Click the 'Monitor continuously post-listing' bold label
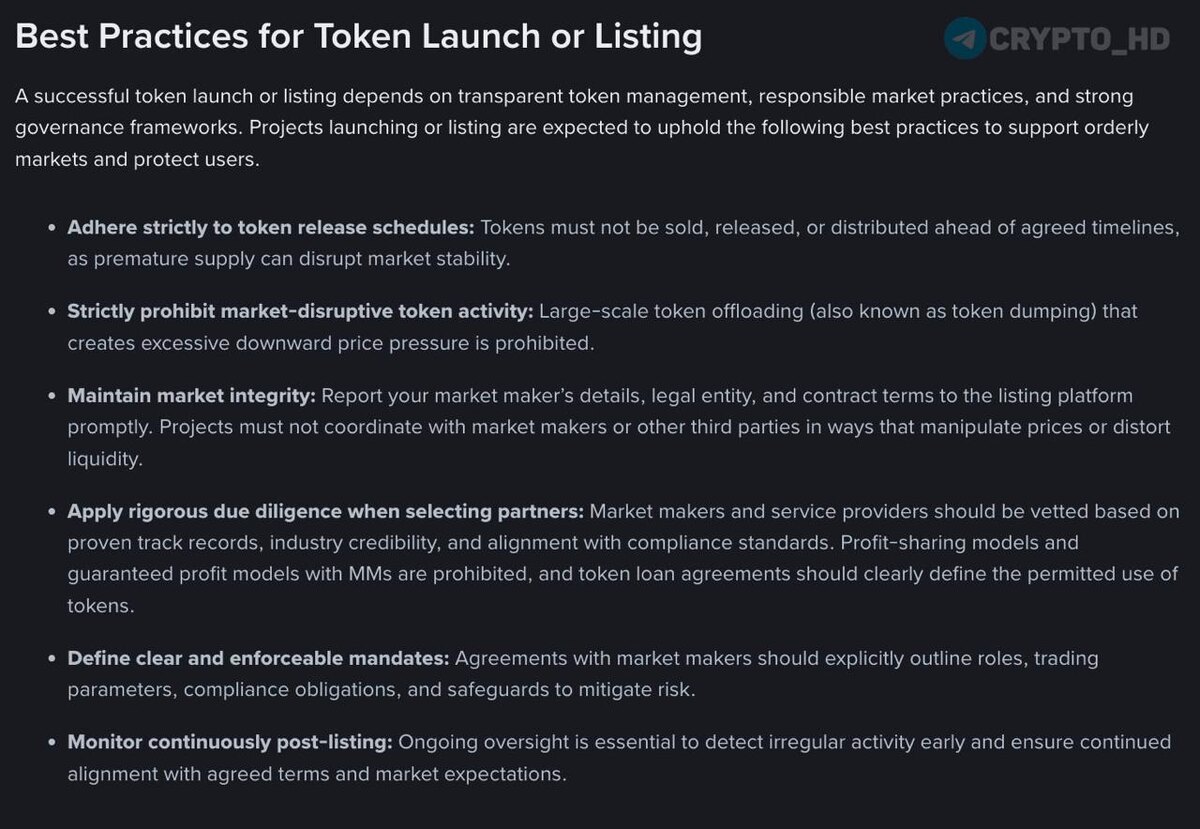1200x829 pixels. [230, 742]
